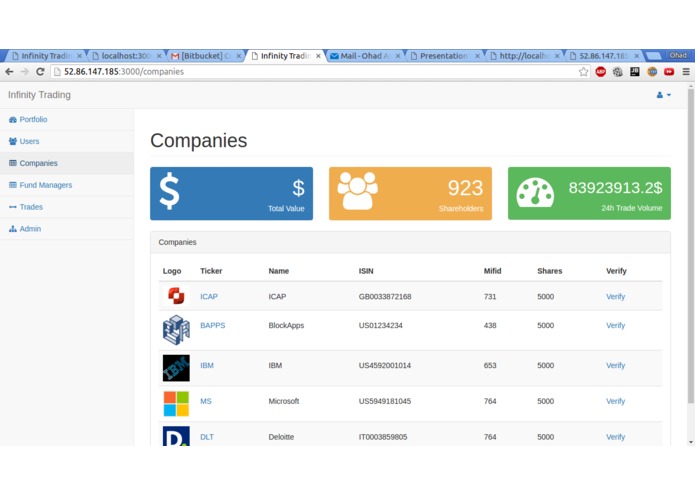Click the scrollbar down arrow
Viewport: 695px width, 494px height.
click(691, 442)
